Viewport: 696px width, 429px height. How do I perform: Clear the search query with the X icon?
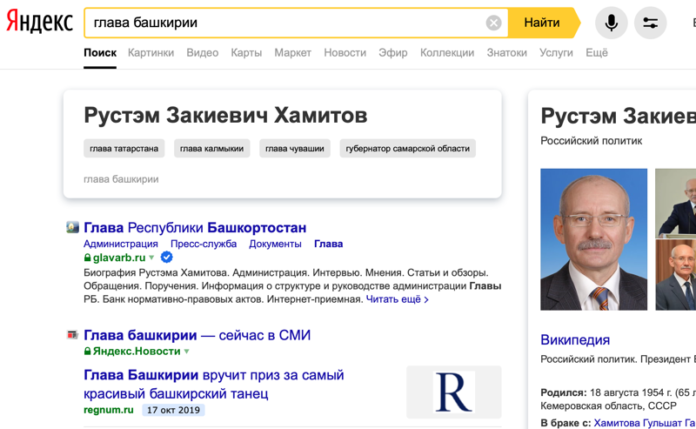coord(493,23)
